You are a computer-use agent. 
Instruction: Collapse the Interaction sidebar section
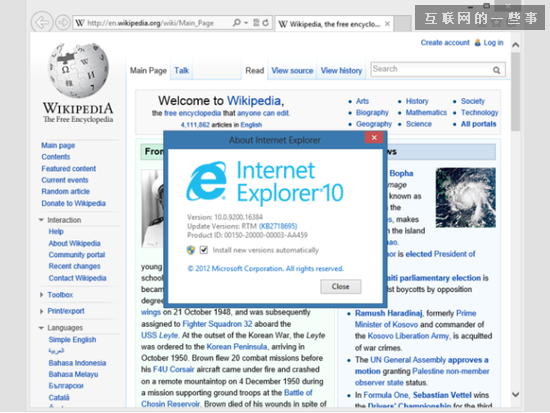point(41,220)
